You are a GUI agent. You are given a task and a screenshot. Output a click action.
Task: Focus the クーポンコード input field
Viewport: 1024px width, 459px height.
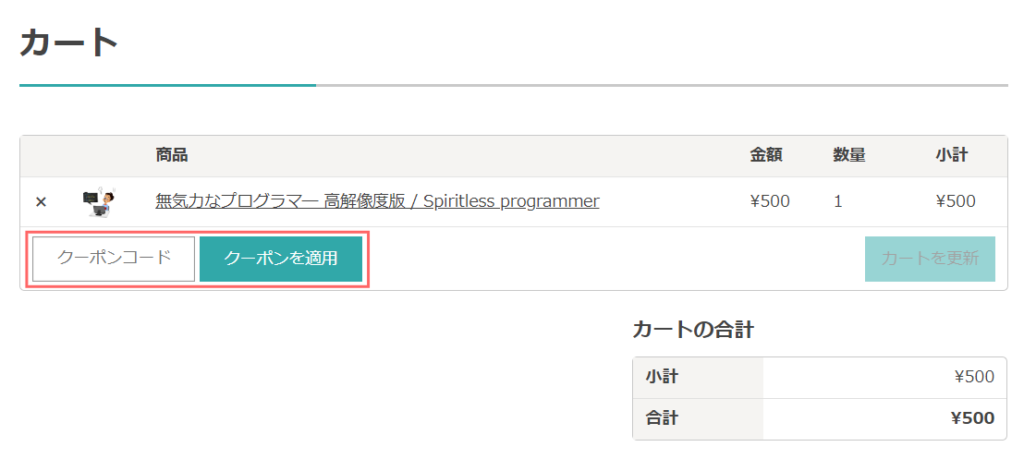114,259
